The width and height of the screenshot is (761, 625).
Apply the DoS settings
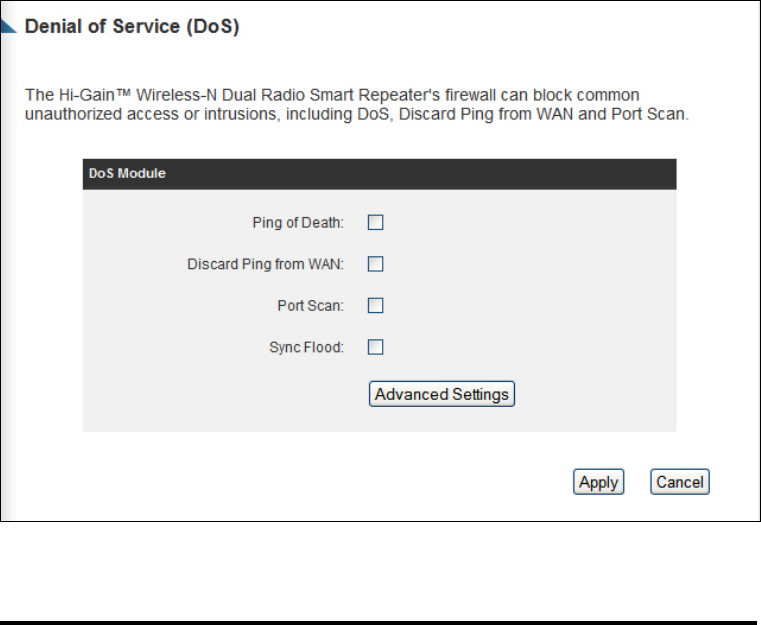[598, 482]
